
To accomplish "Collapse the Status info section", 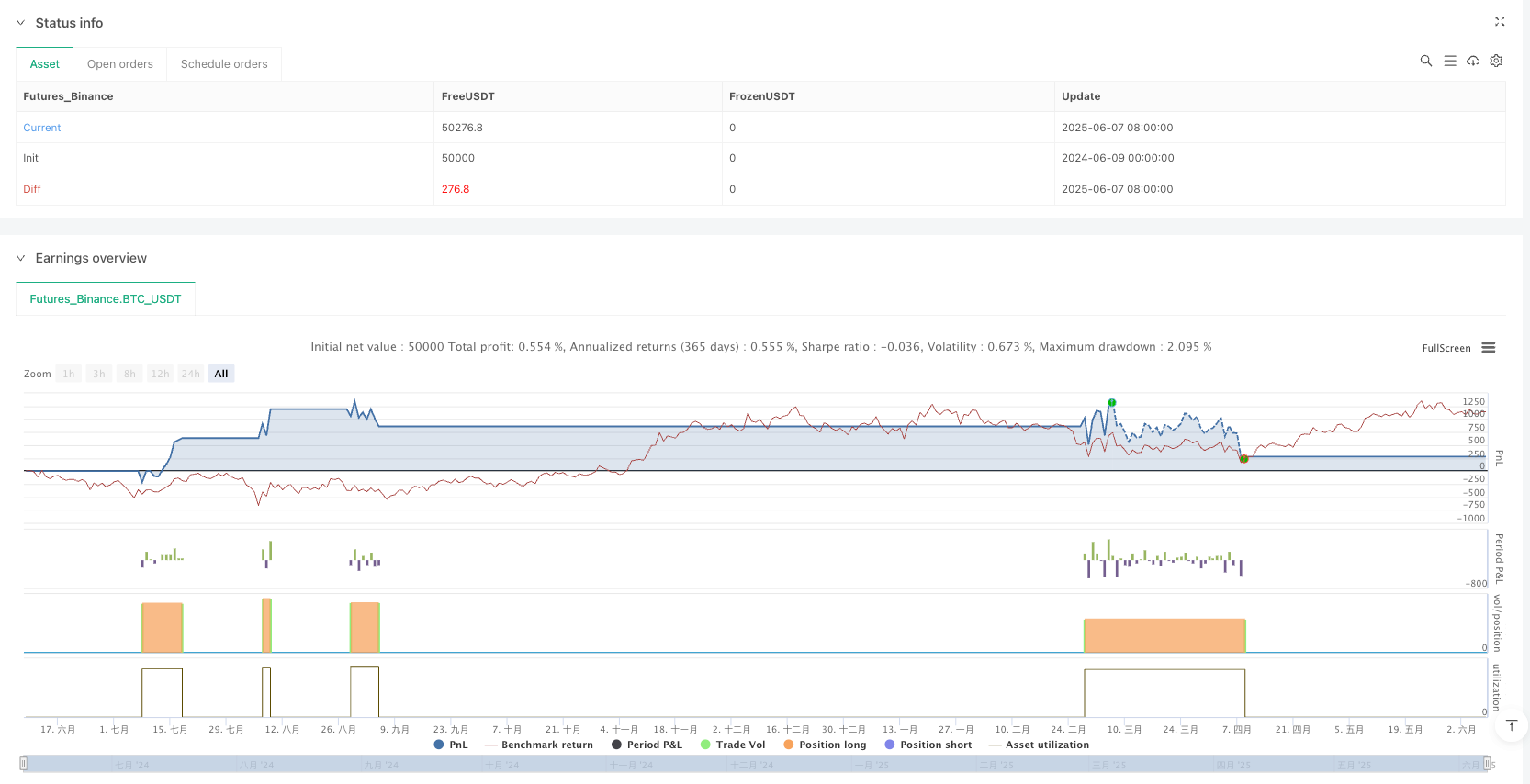I will click(x=20, y=23).
